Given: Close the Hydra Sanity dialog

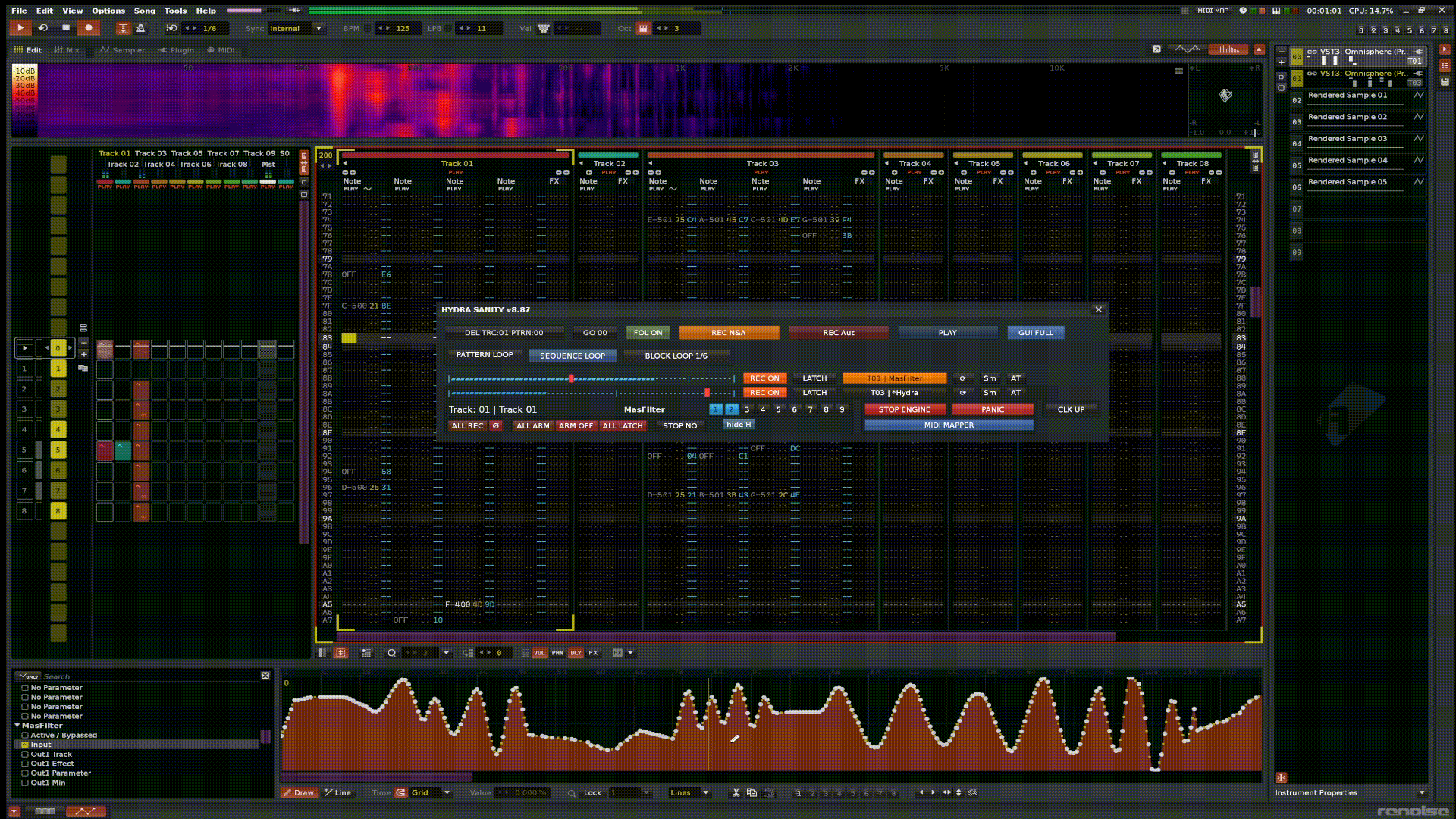Looking at the screenshot, I should pyautogui.click(x=1098, y=309).
